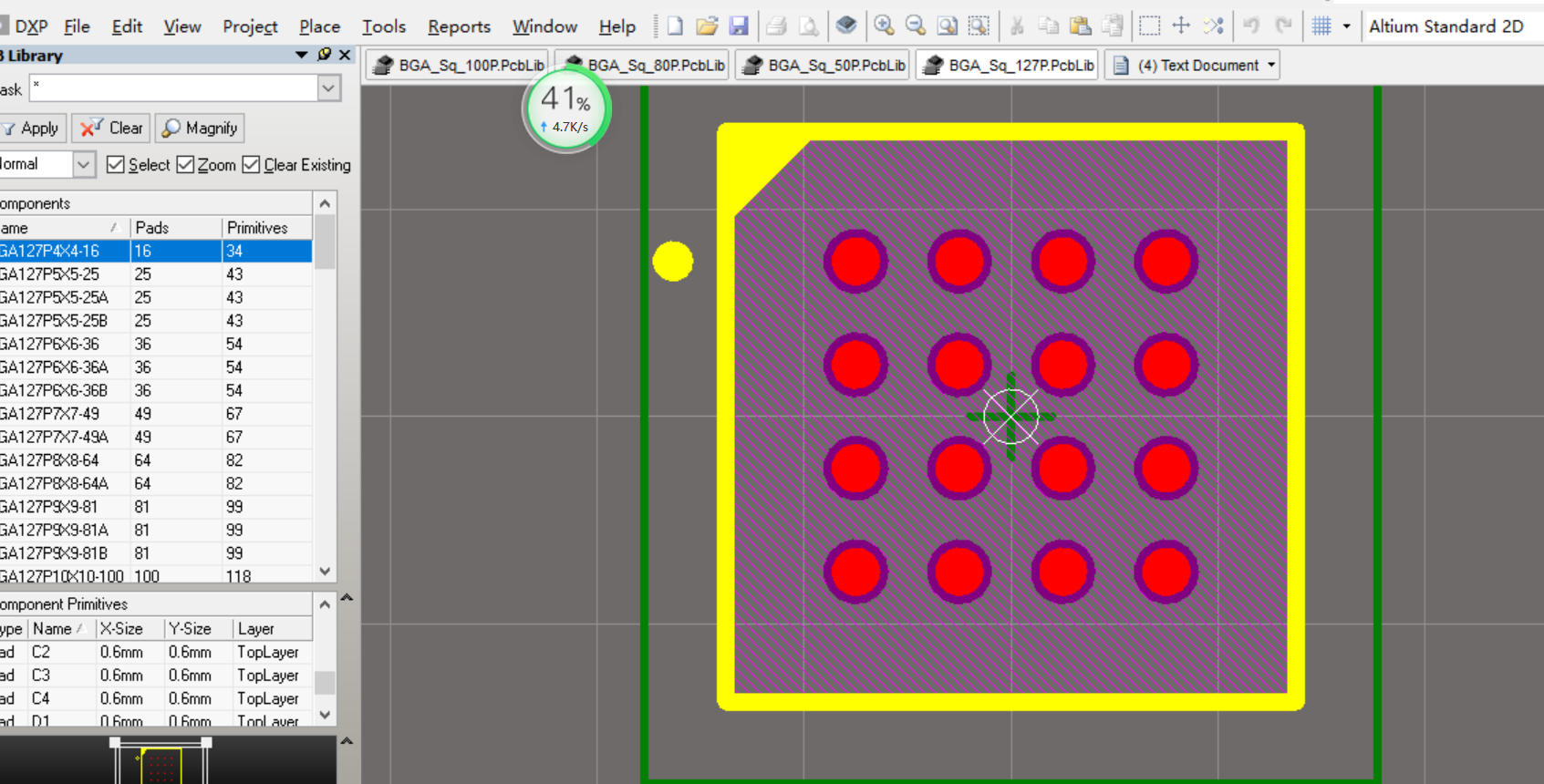Viewport: 1544px width, 784px height.
Task: Switch to the BGA_Sq_50P.PcbLib tab
Action: [x=825, y=66]
